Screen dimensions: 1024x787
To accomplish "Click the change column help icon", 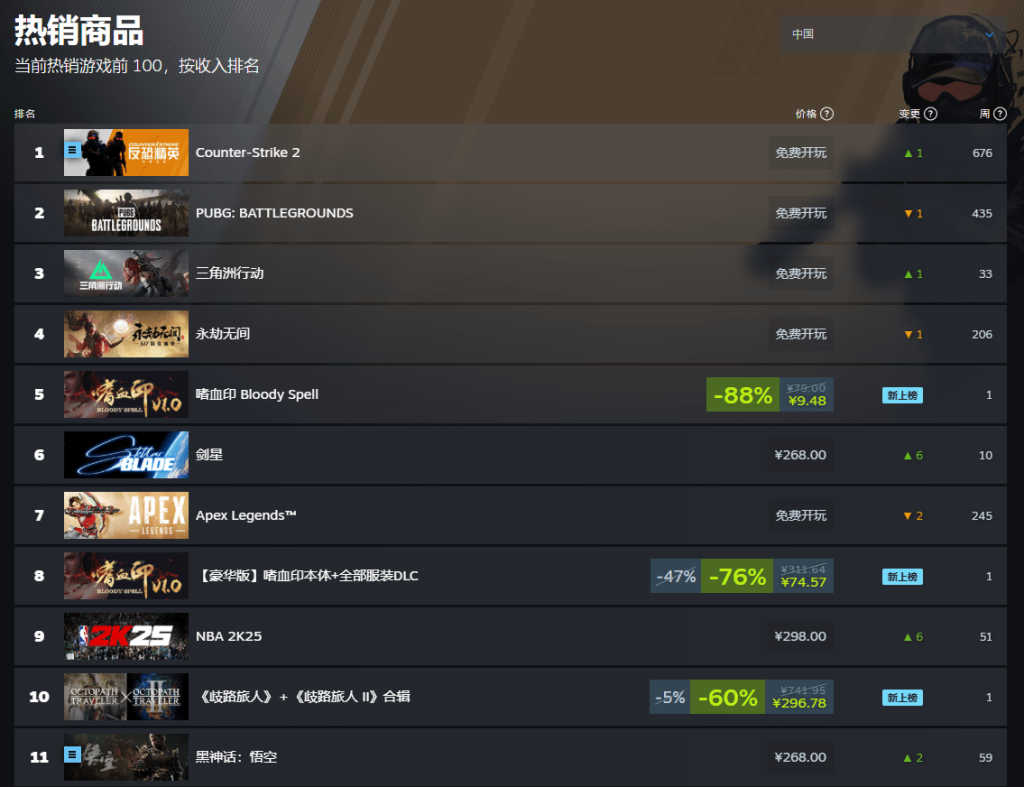I will point(931,114).
